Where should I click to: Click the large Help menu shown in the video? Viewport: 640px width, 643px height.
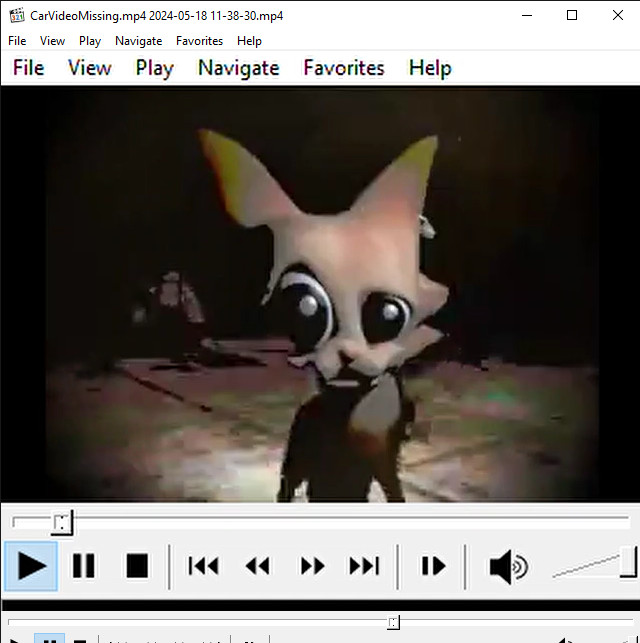point(430,69)
